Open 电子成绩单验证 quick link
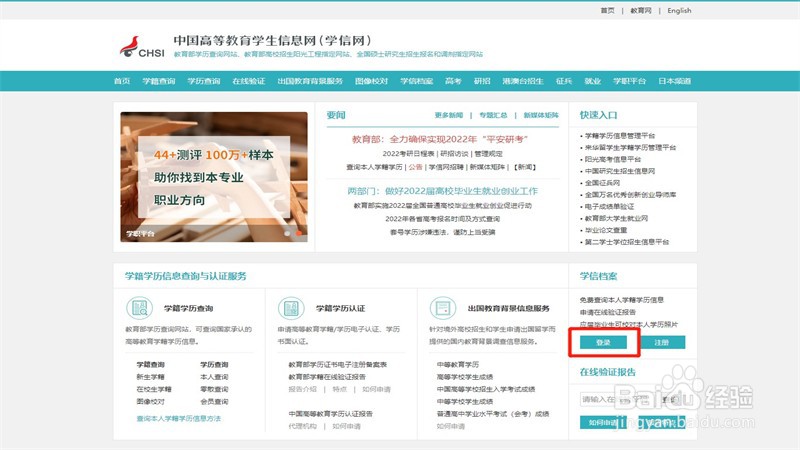Viewport: 800px width, 450px height. click(609, 207)
